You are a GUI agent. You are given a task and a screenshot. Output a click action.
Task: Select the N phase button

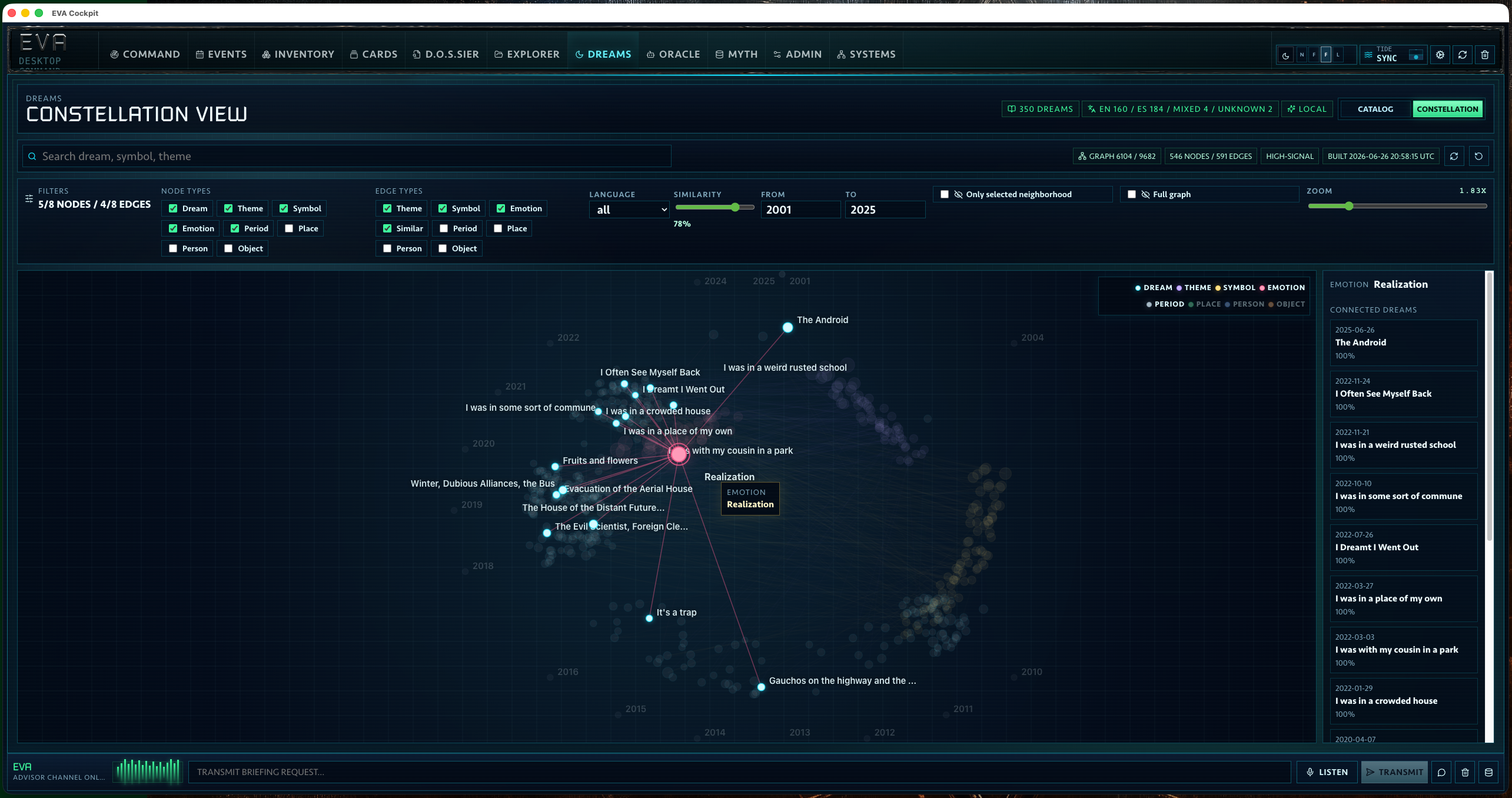coord(1302,55)
